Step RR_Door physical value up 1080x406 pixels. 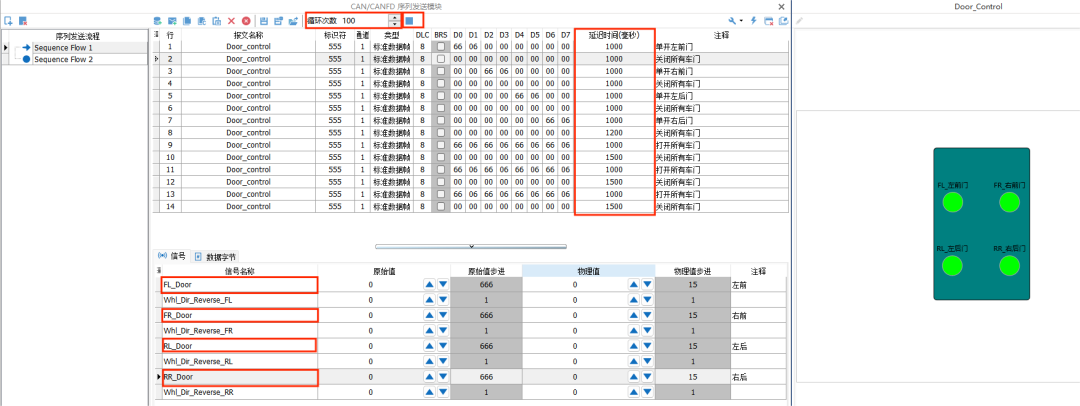point(634,377)
